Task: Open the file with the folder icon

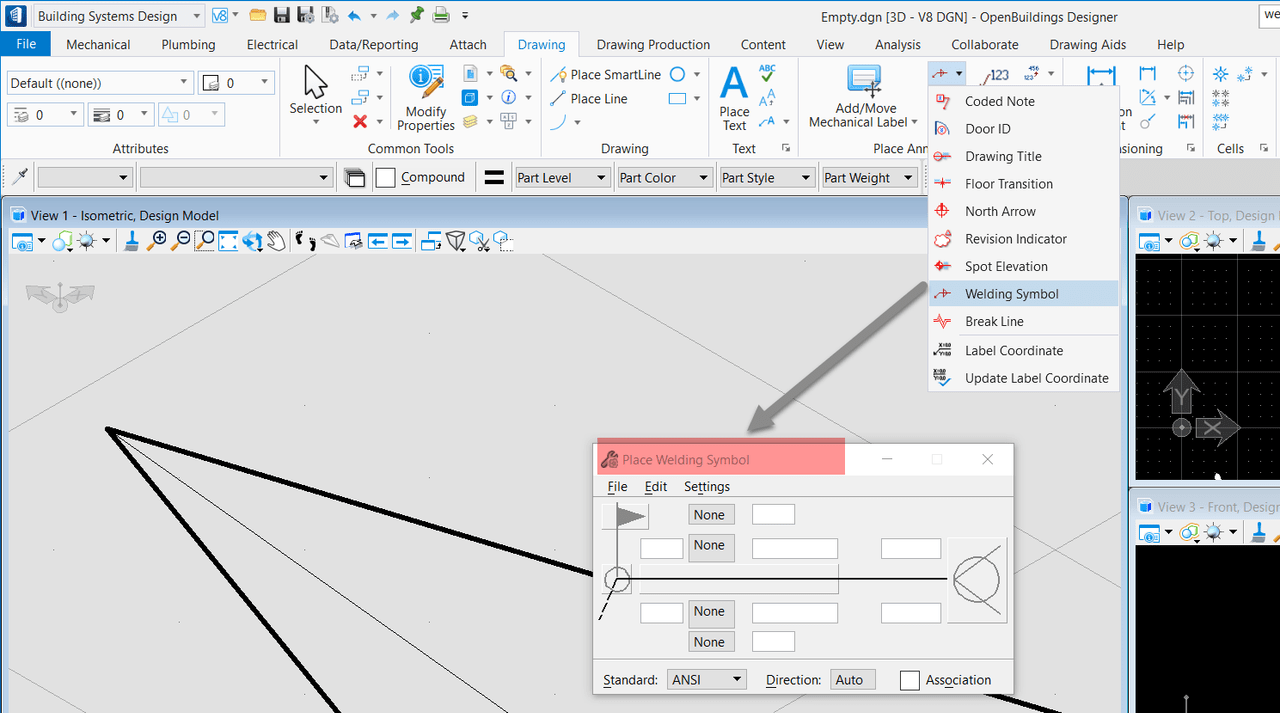Action: coord(258,16)
